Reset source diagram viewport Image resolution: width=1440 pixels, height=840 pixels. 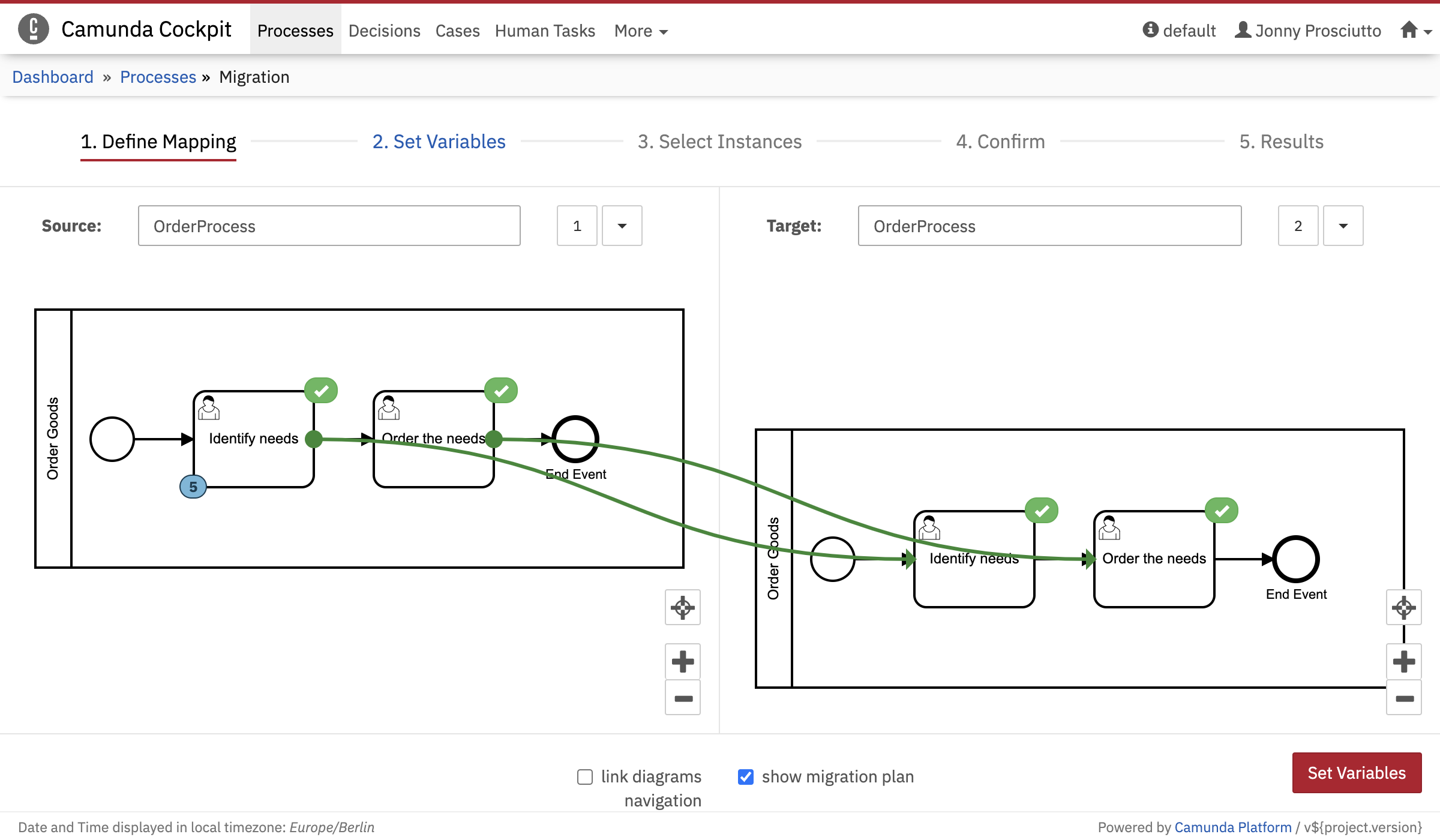[683, 607]
